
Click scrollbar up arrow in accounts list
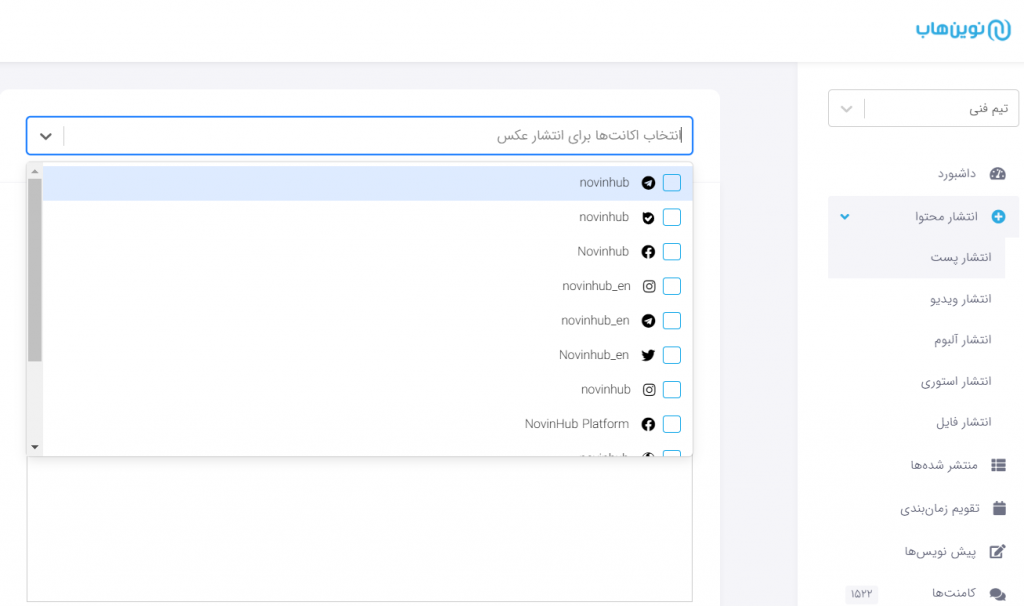(35, 171)
